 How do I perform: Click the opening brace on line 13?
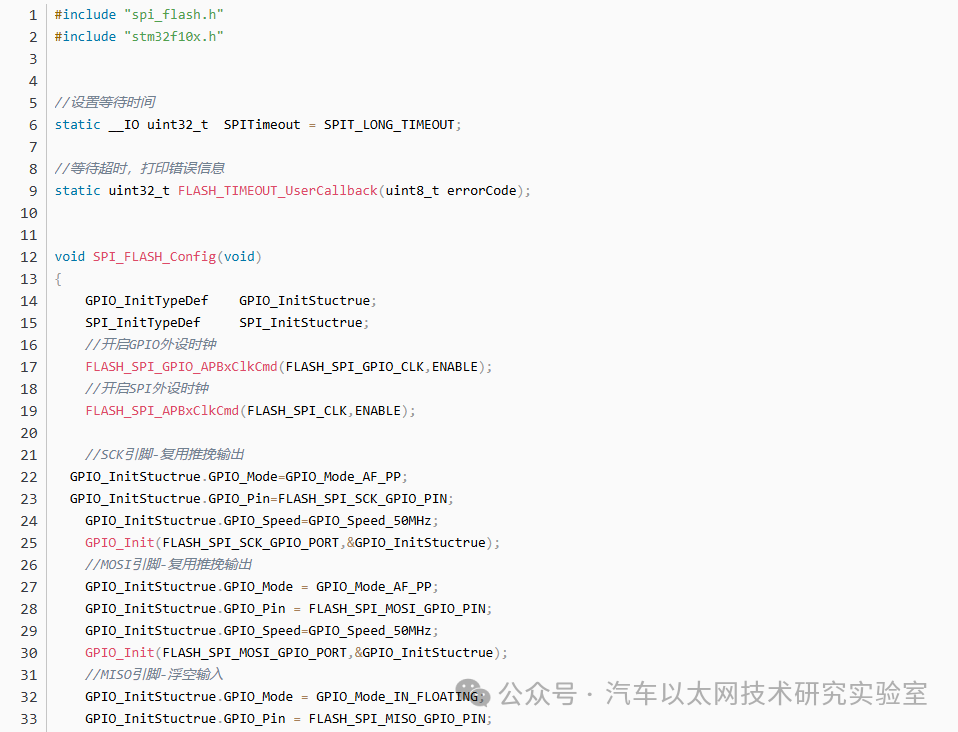(58, 279)
